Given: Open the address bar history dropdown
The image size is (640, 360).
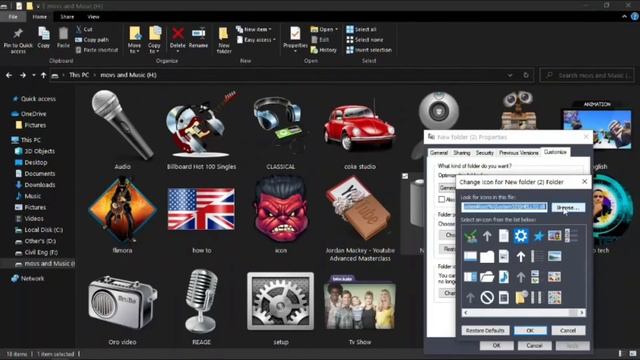Looking at the screenshot, I should [x=510, y=75].
